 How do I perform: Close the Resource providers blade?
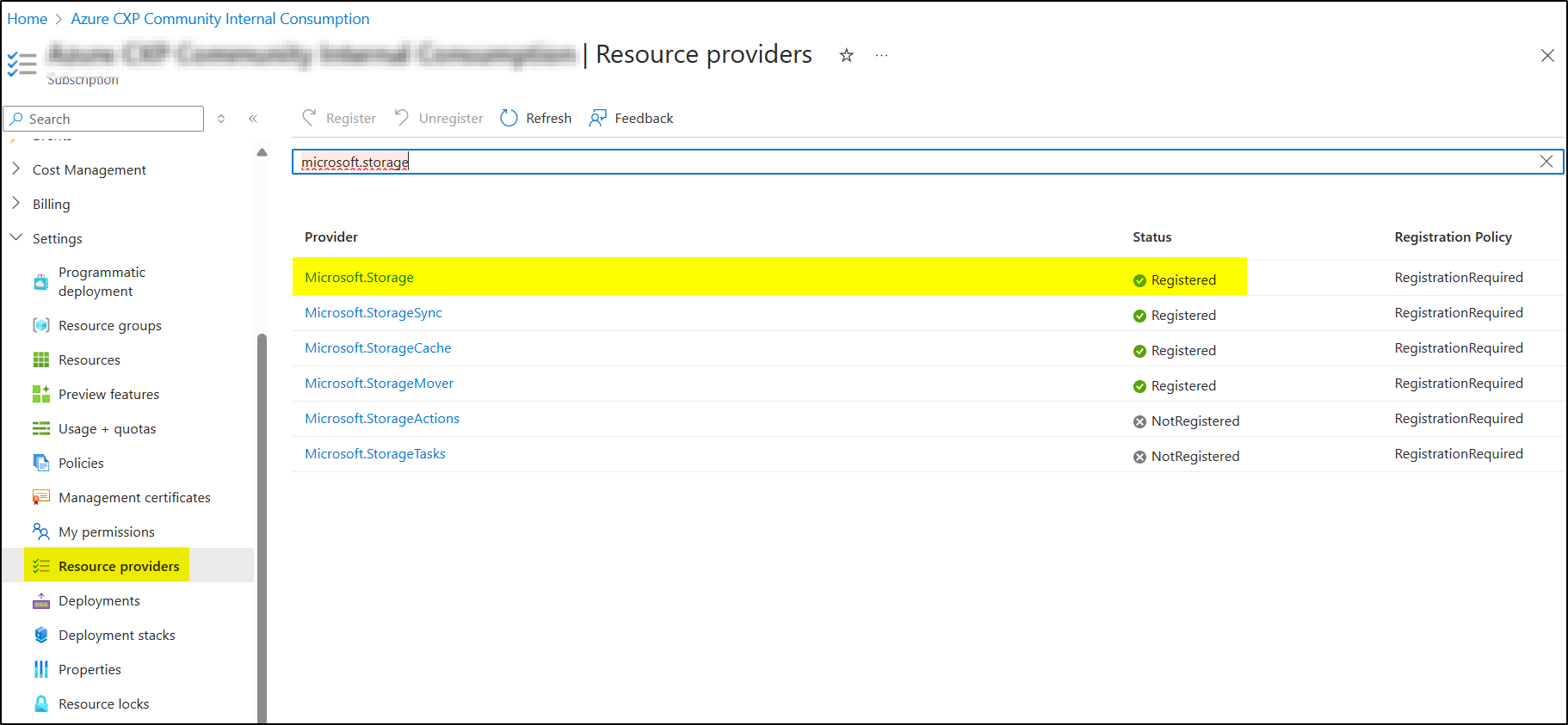[x=1547, y=55]
